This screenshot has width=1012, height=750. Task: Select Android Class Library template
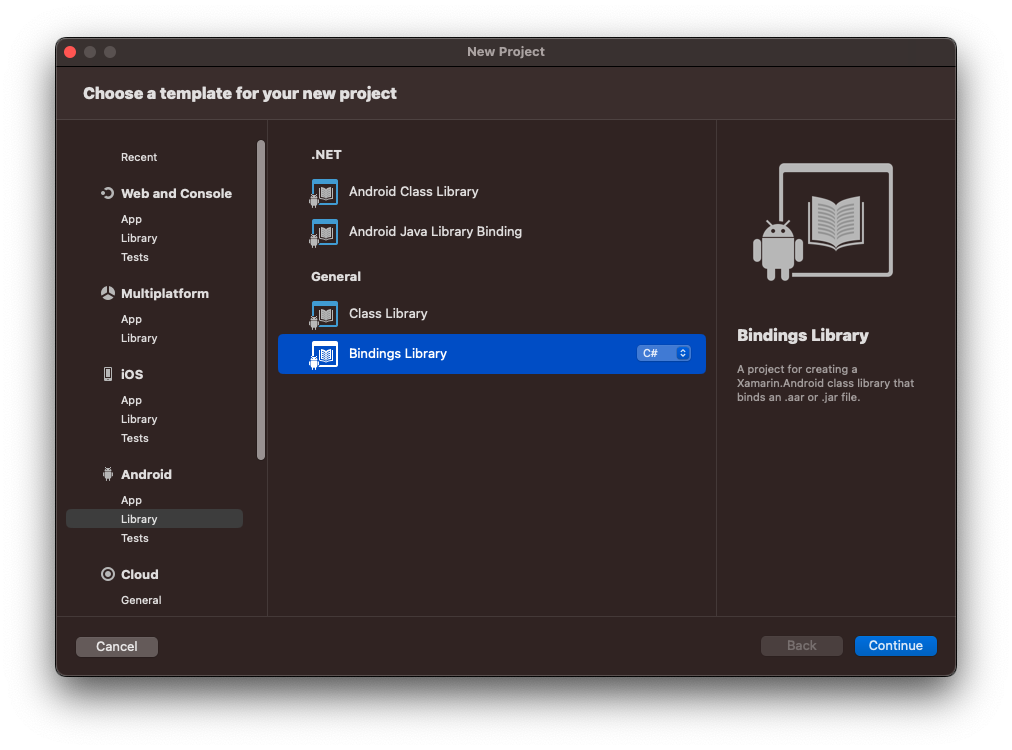(x=492, y=192)
